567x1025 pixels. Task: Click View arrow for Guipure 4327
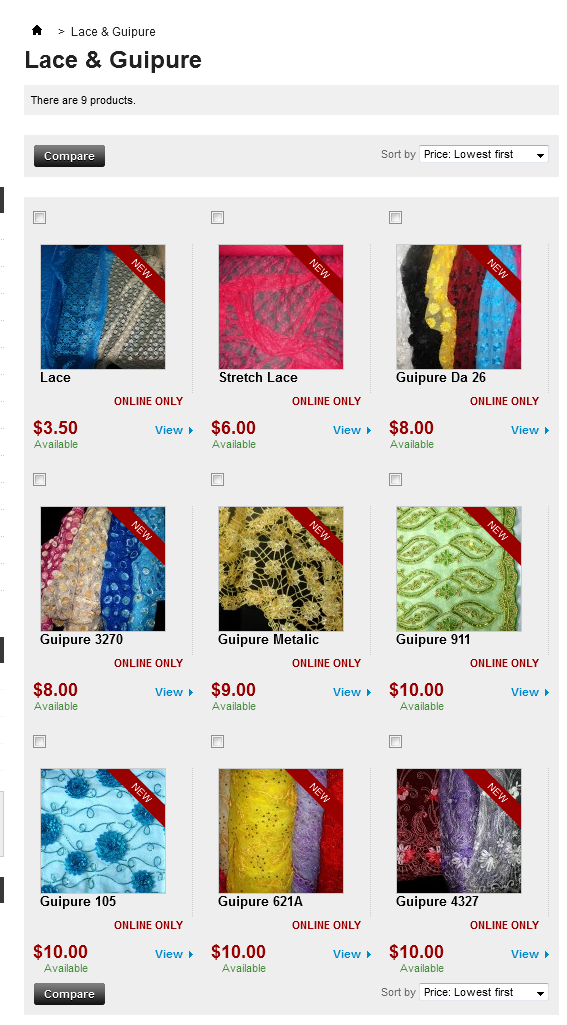530,954
